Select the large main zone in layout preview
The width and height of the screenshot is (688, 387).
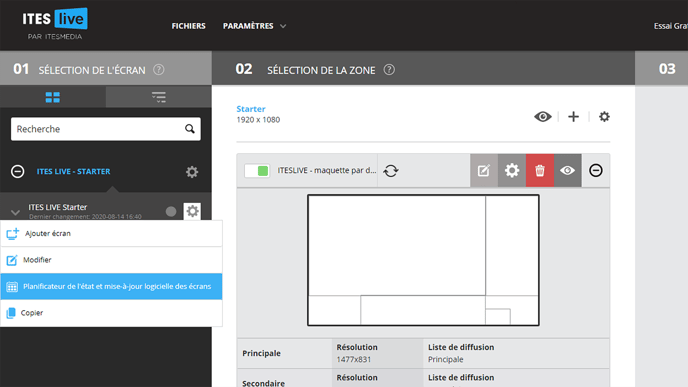pyautogui.click(x=397, y=246)
